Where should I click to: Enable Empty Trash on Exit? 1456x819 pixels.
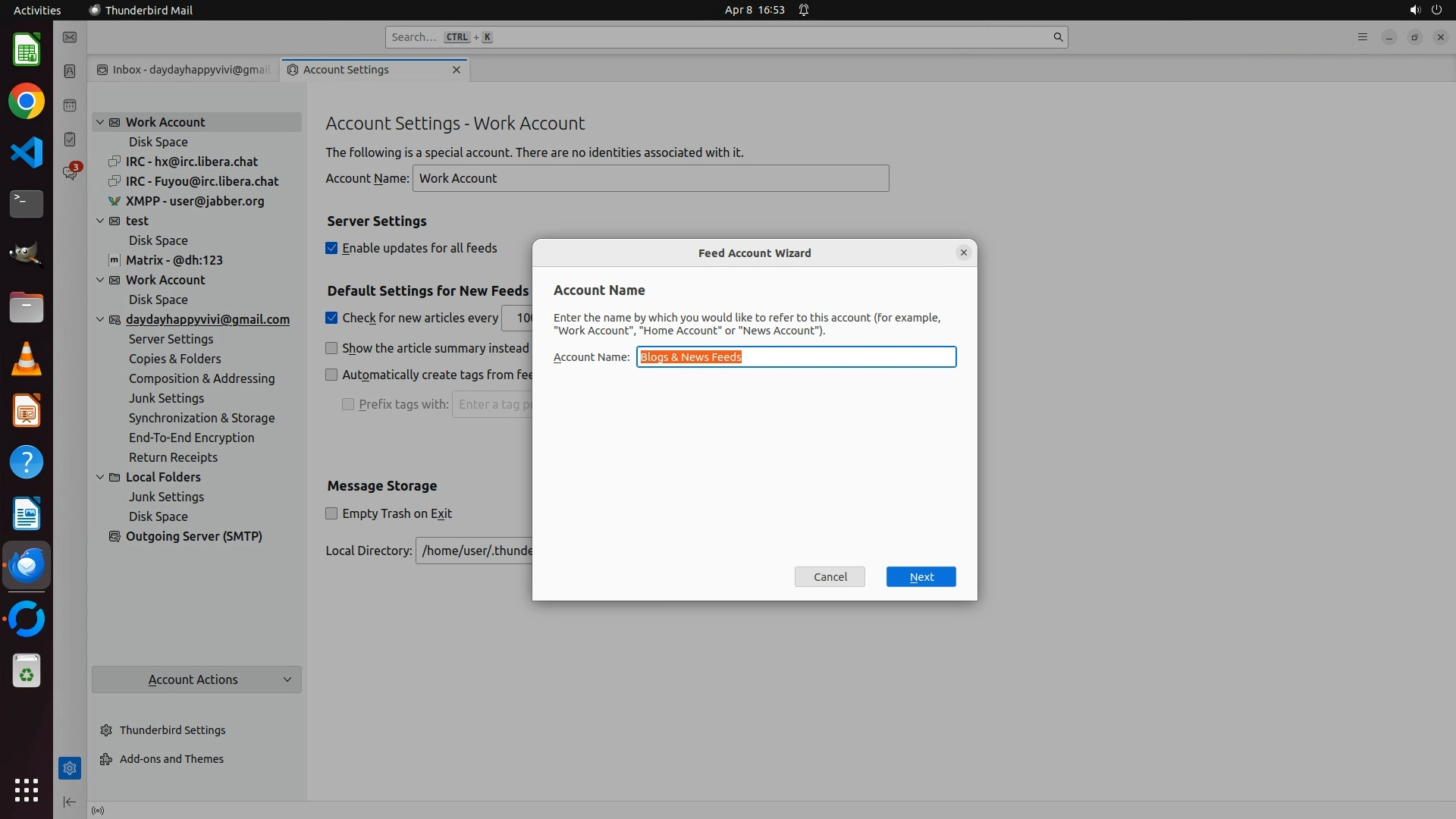click(x=331, y=513)
